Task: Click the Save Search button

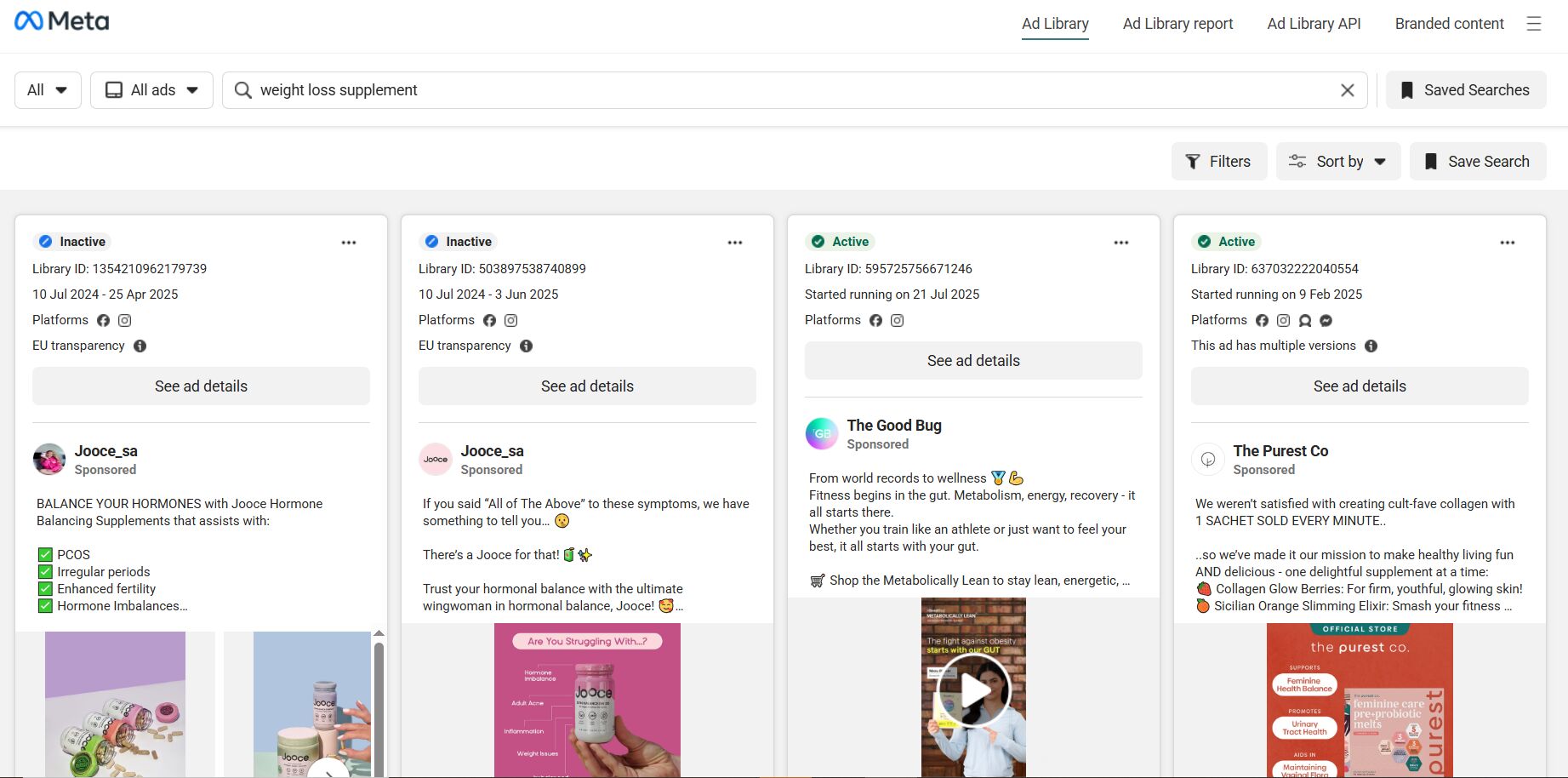Action: [x=1478, y=162]
